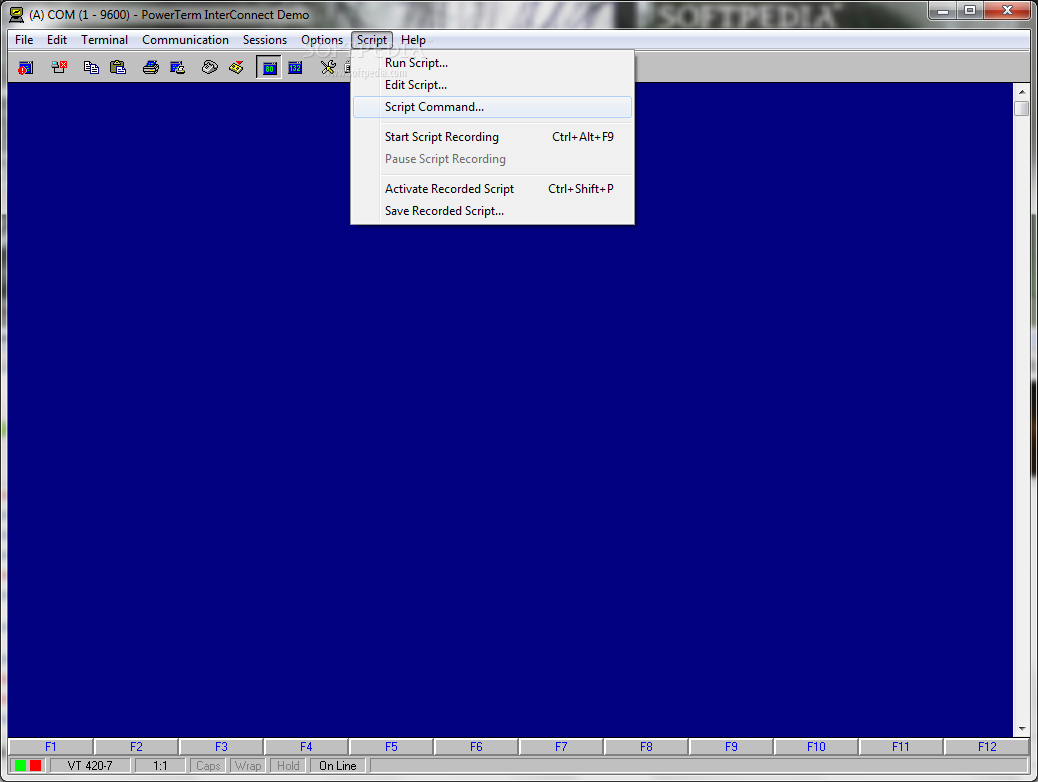Click the red indicator in status bar

pyautogui.click(x=36, y=765)
